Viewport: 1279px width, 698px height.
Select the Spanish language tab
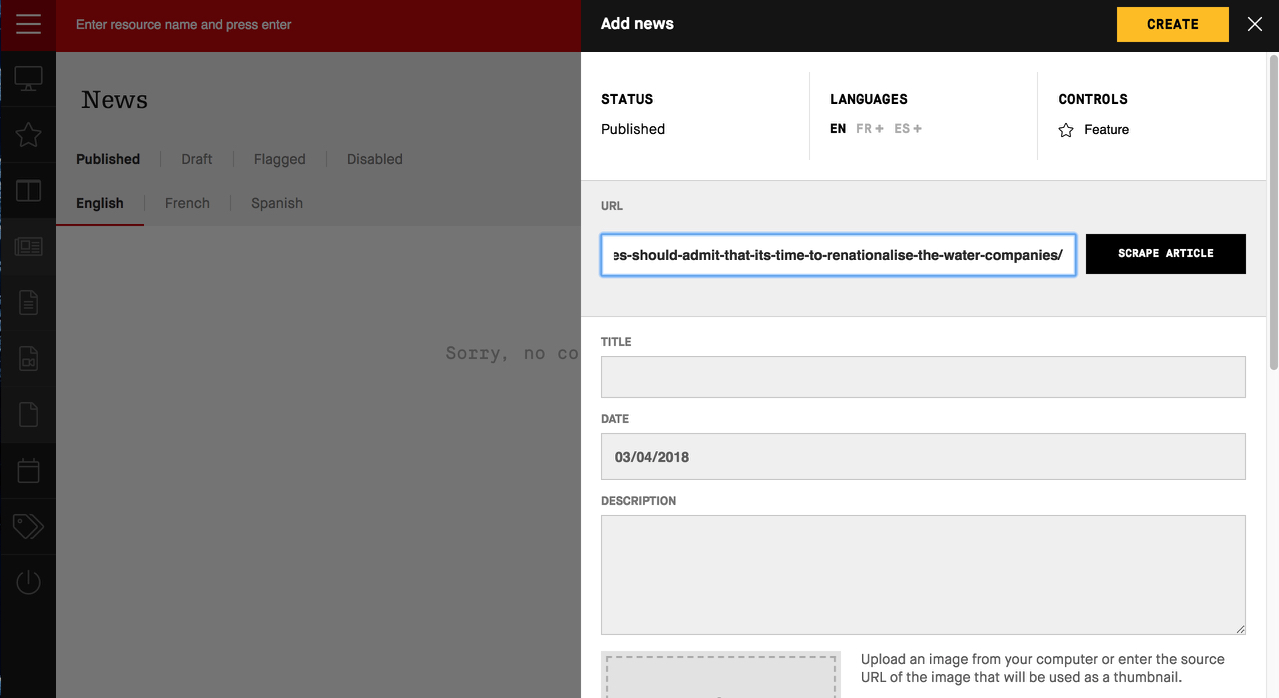point(277,203)
